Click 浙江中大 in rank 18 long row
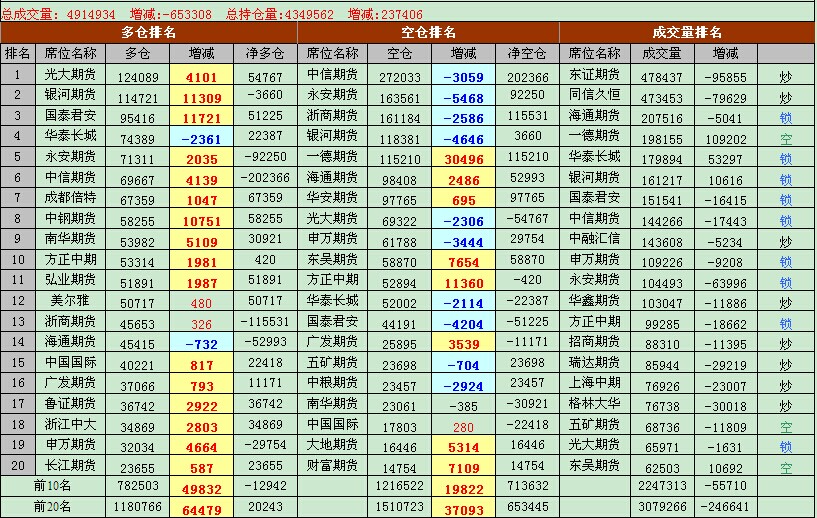This screenshot has width=817, height=518. (70, 424)
